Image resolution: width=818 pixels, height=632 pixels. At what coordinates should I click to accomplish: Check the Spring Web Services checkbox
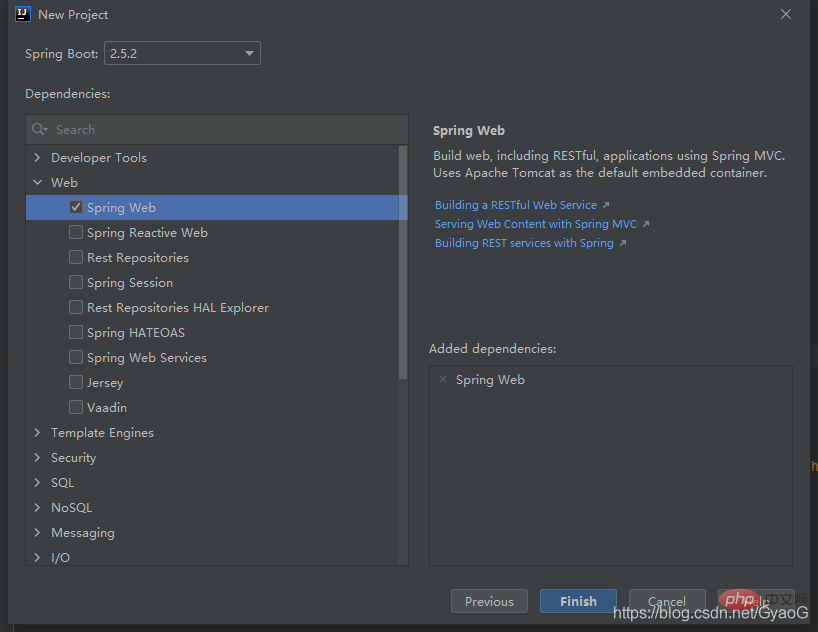76,357
